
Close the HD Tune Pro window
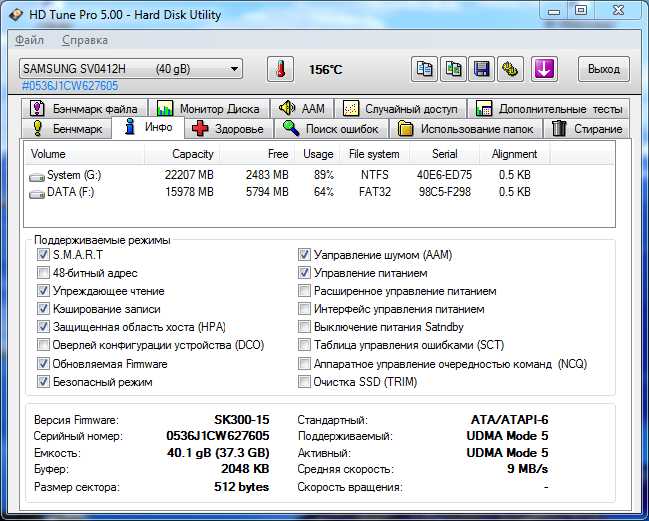point(618,11)
